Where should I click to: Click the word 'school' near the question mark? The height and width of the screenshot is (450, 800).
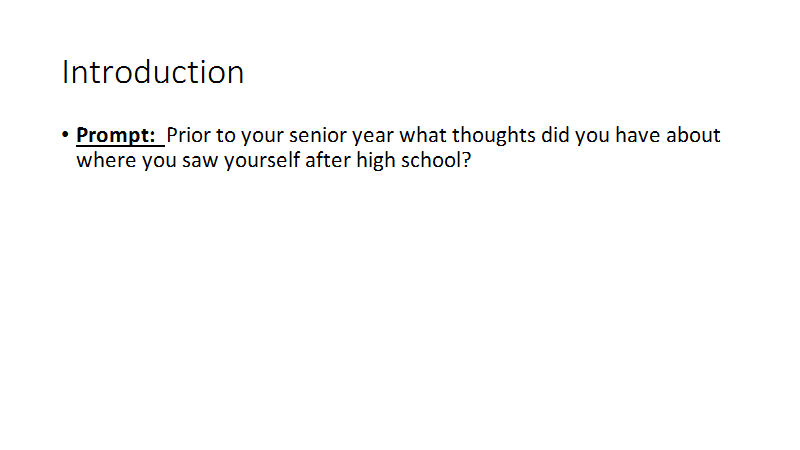(431, 160)
